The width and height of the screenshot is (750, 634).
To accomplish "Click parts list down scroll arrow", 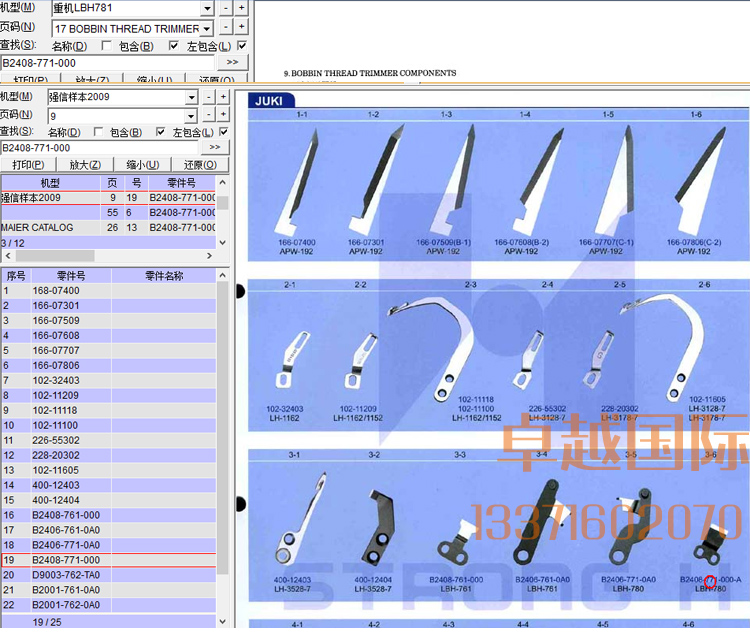I will pos(222,622).
